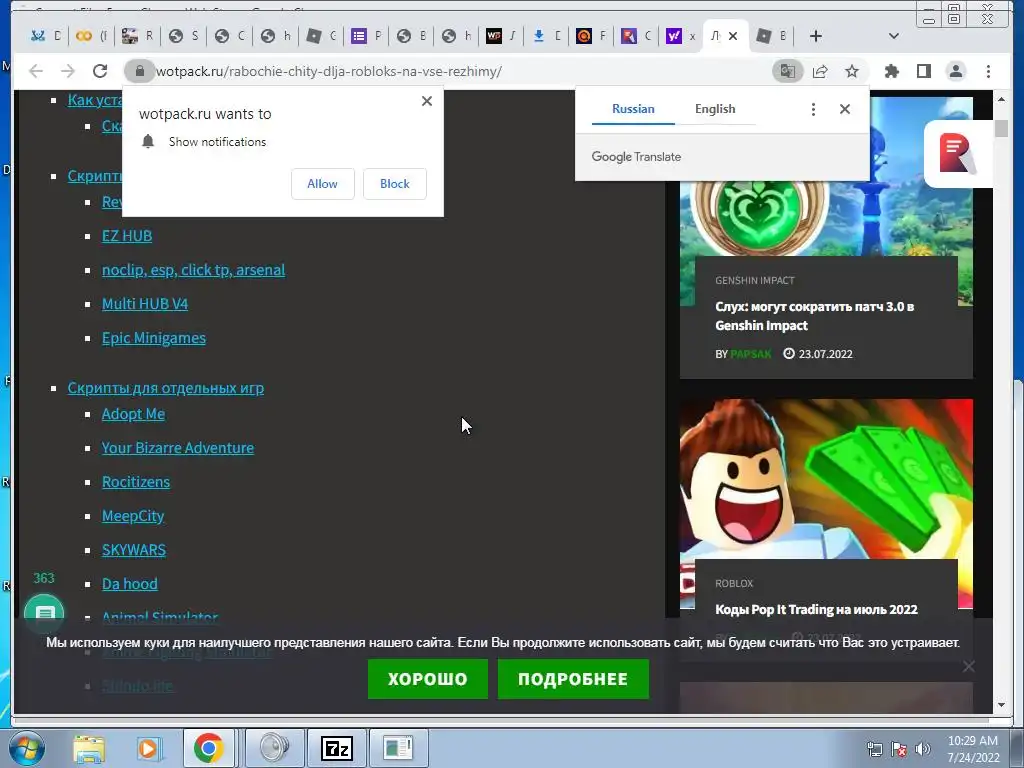Accept cookies with ХОРОШО button

coord(428,679)
